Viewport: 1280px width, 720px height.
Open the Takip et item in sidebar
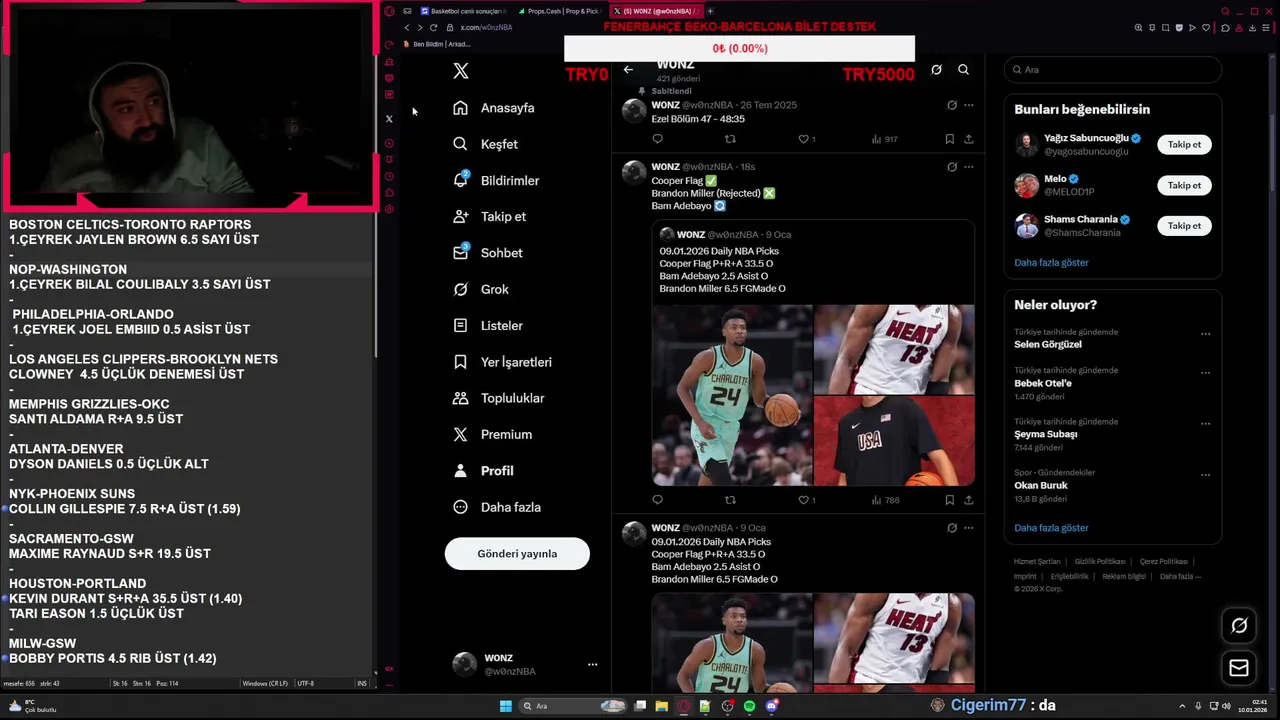(489, 216)
